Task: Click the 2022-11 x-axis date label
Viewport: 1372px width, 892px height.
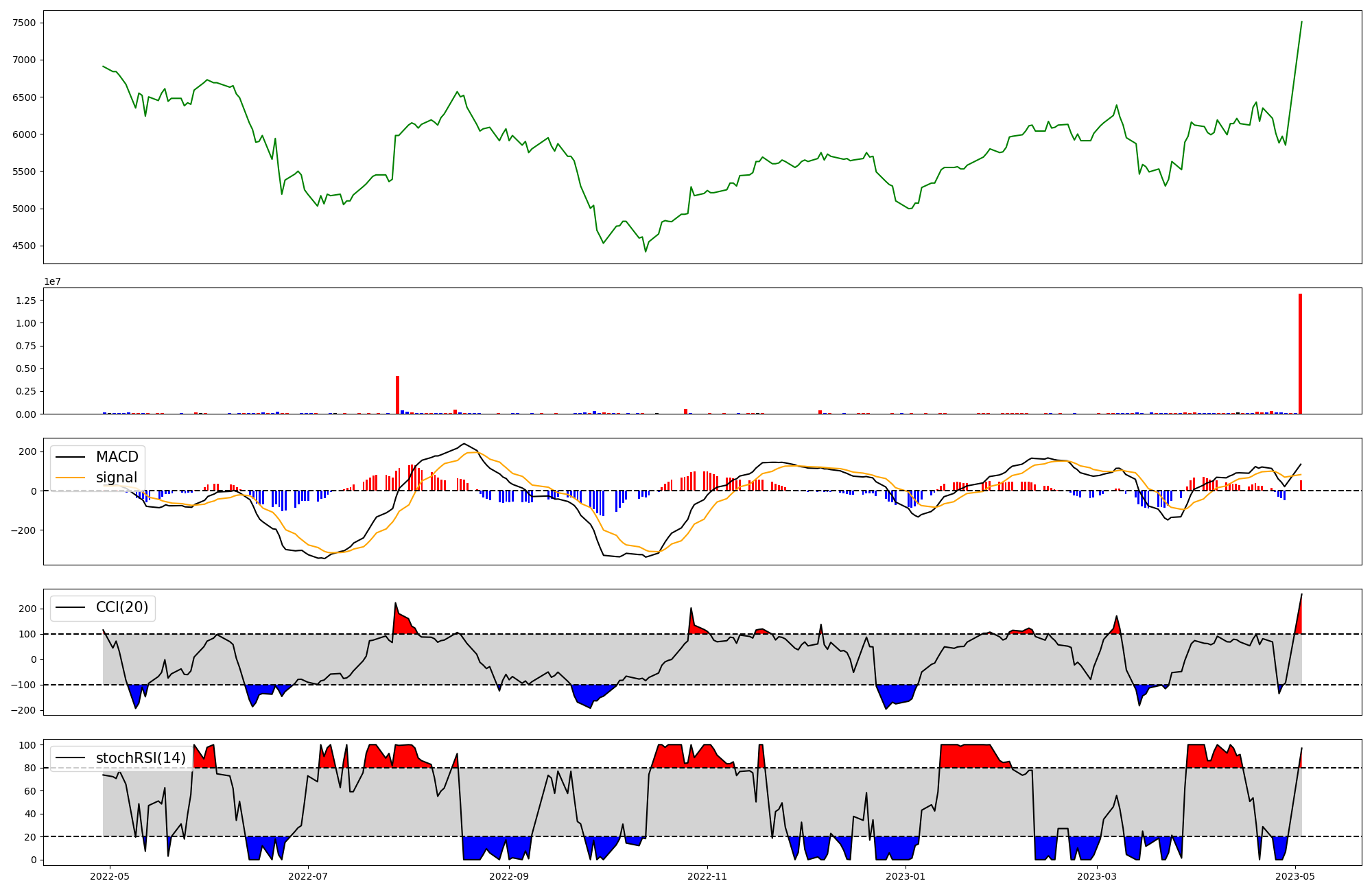Action: pos(707,876)
